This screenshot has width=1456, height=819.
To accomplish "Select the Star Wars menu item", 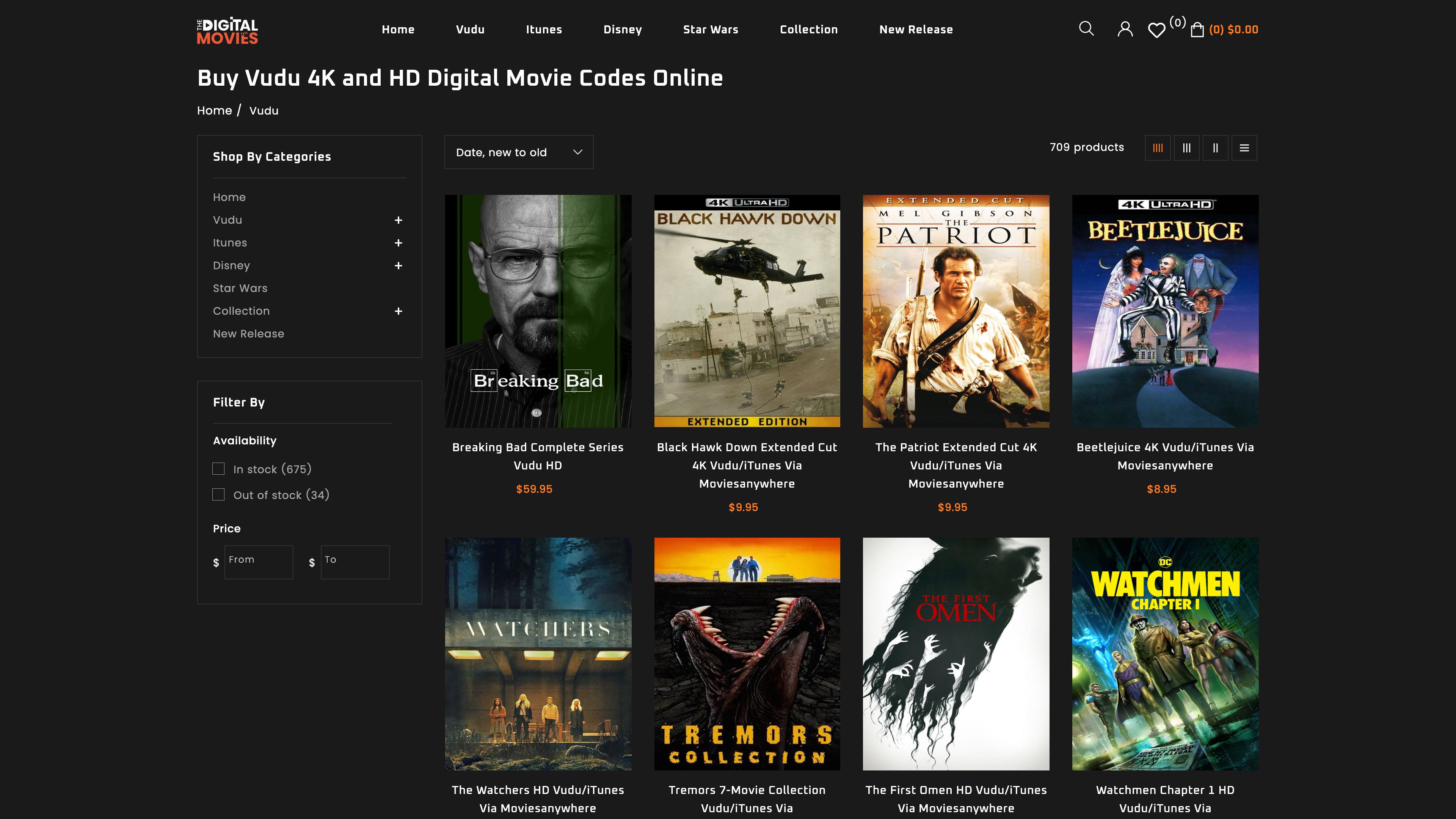I will click(711, 30).
